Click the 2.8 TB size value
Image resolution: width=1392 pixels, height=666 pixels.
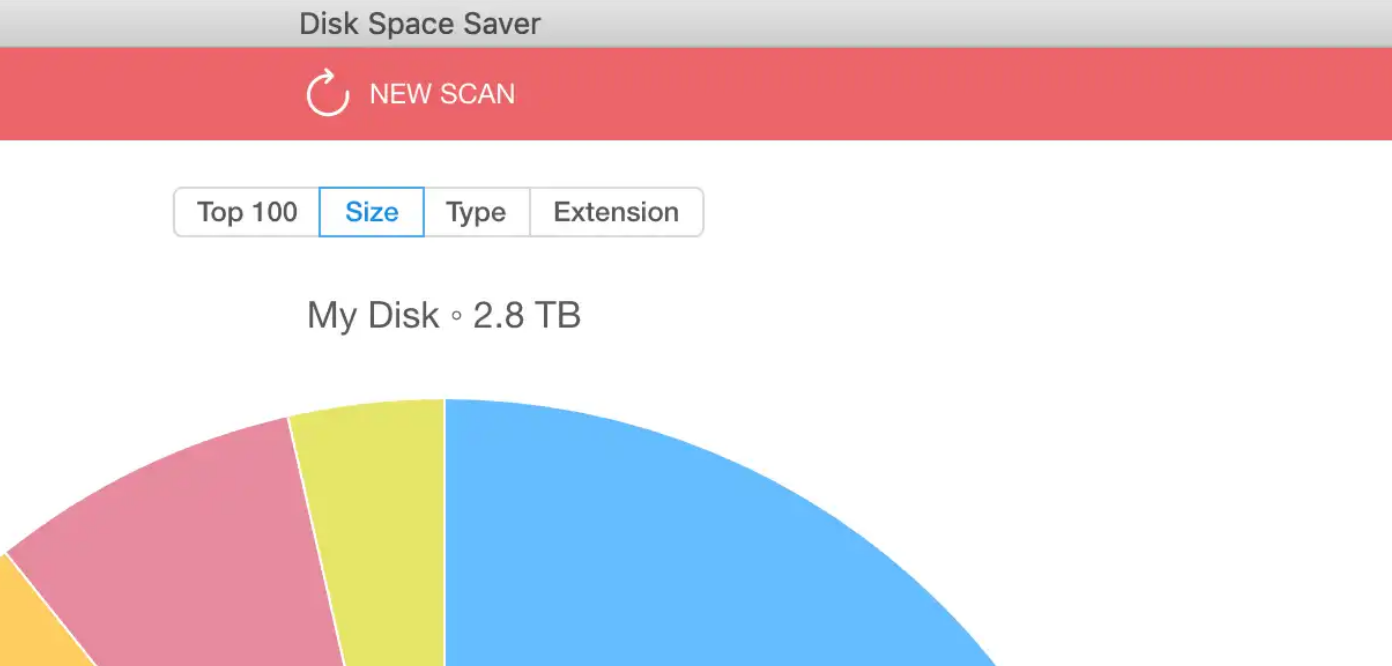528,315
